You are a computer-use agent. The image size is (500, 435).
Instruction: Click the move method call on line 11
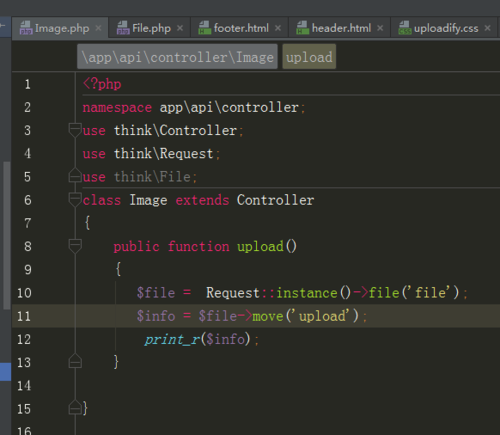coord(268,316)
